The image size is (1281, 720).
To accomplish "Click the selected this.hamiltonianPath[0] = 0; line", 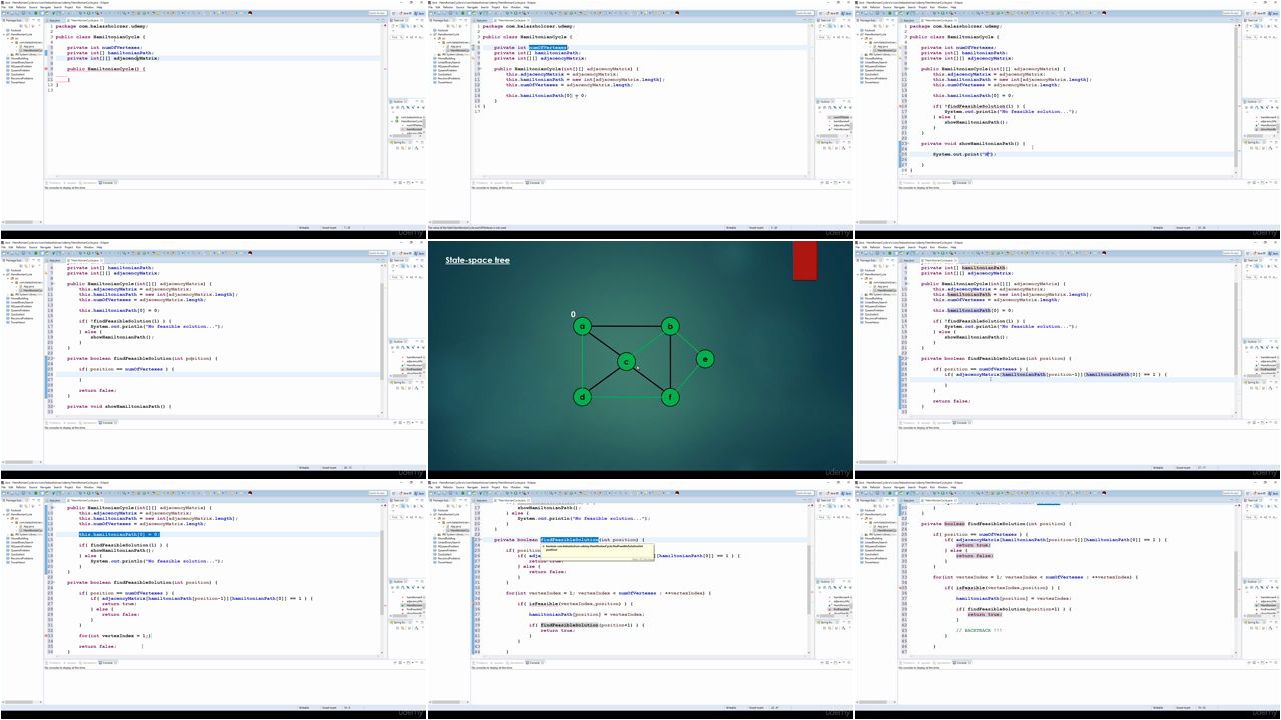I will click(119, 535).
